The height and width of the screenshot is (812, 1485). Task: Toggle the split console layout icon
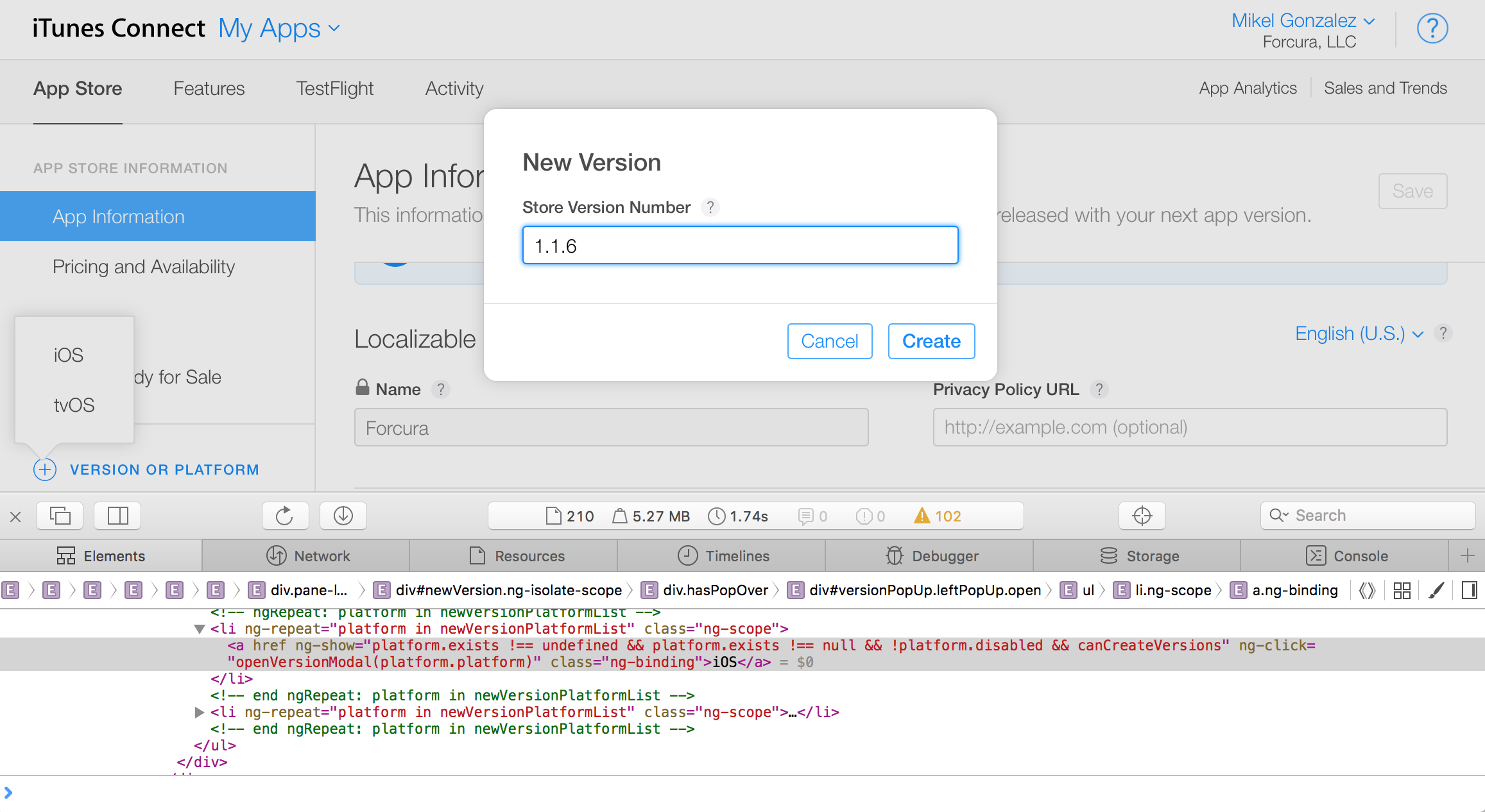tap(117, 516)
